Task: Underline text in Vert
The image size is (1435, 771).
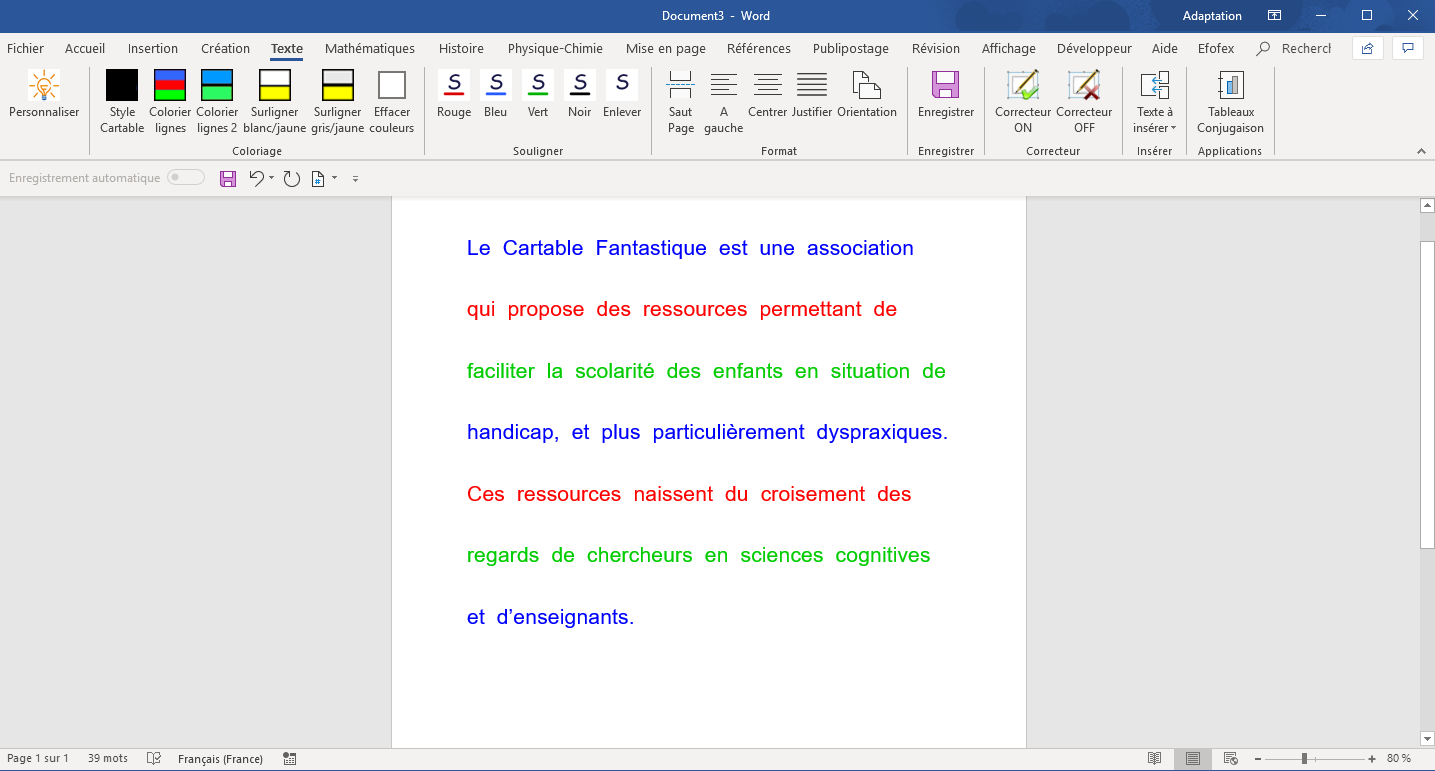Action: coord(538,85)
